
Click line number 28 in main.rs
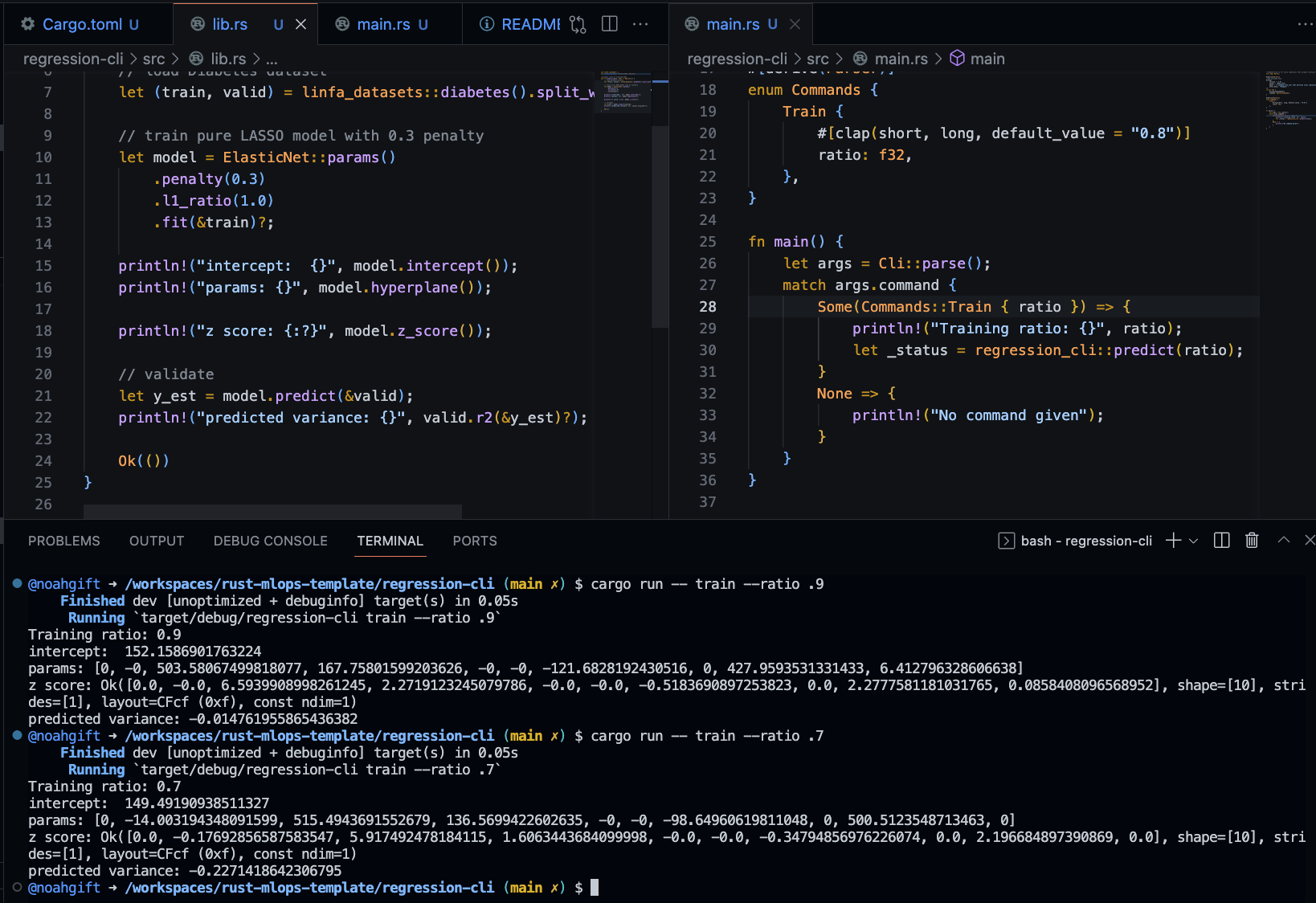point(708,306)
